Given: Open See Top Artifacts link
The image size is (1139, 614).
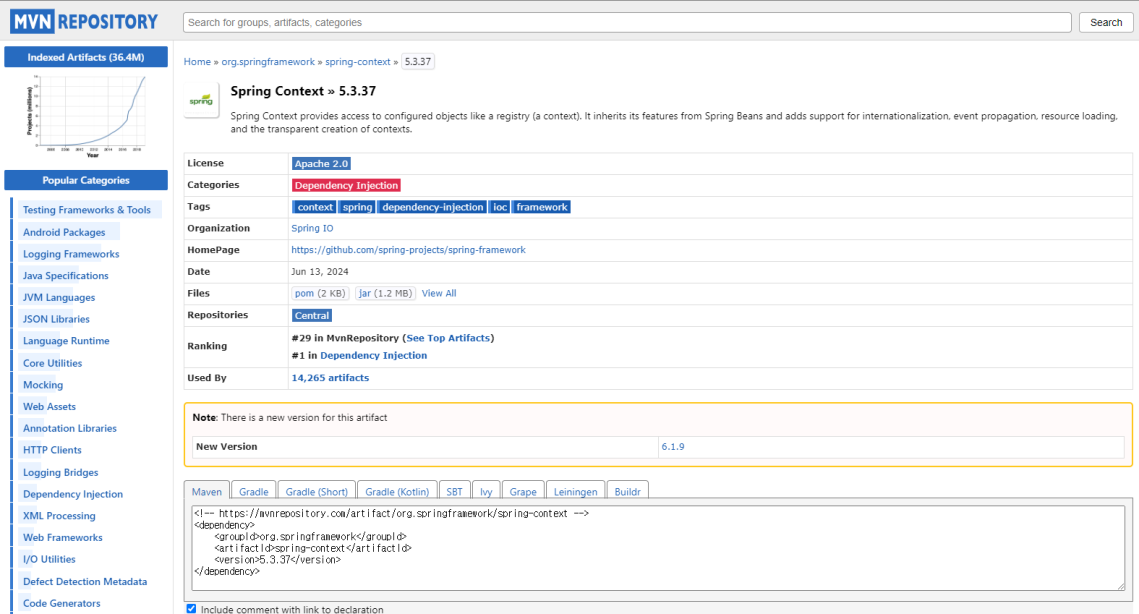Looking at the screenshot, I should 448,338.
